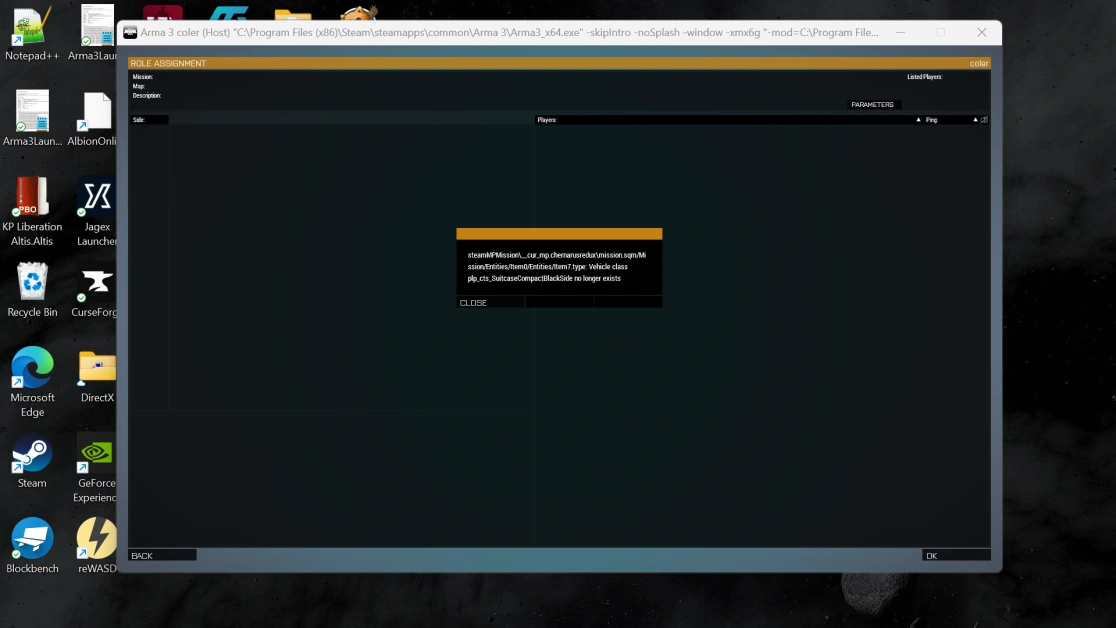Click the Arma 3 icon in the window title bar
This screenshot has height=628, width=1116.
130,33
